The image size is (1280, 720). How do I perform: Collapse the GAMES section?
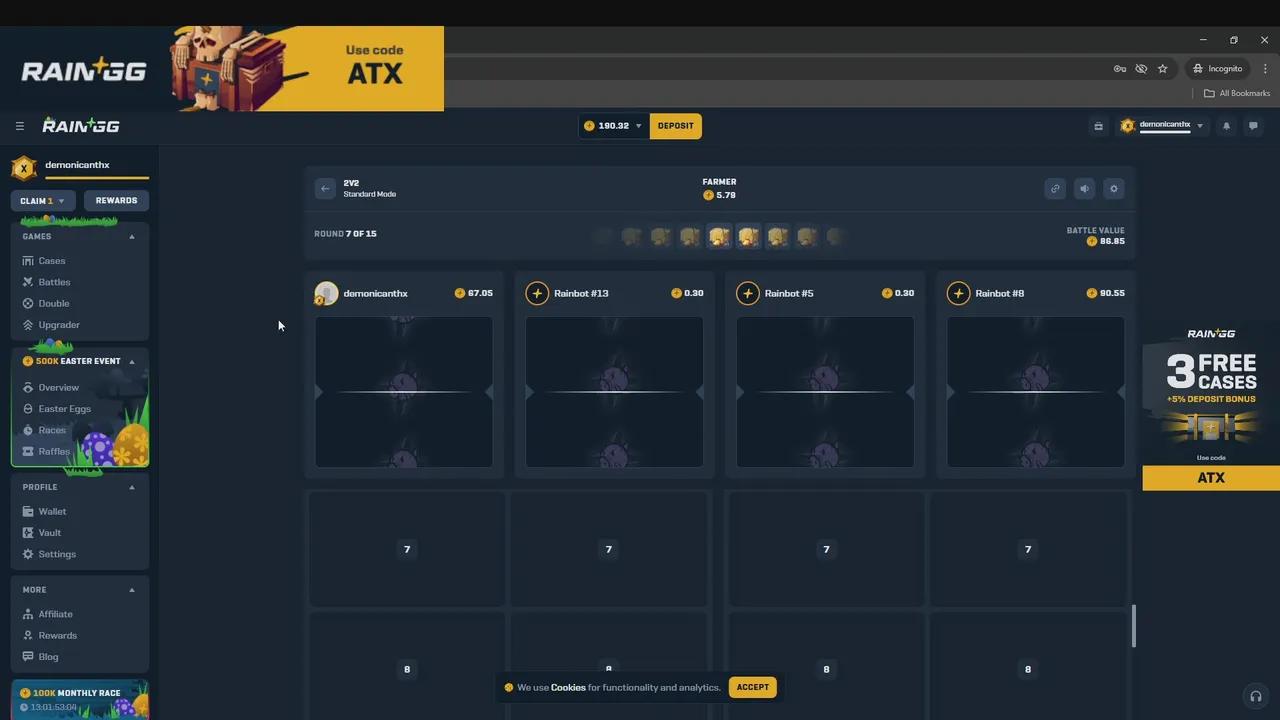132,237
